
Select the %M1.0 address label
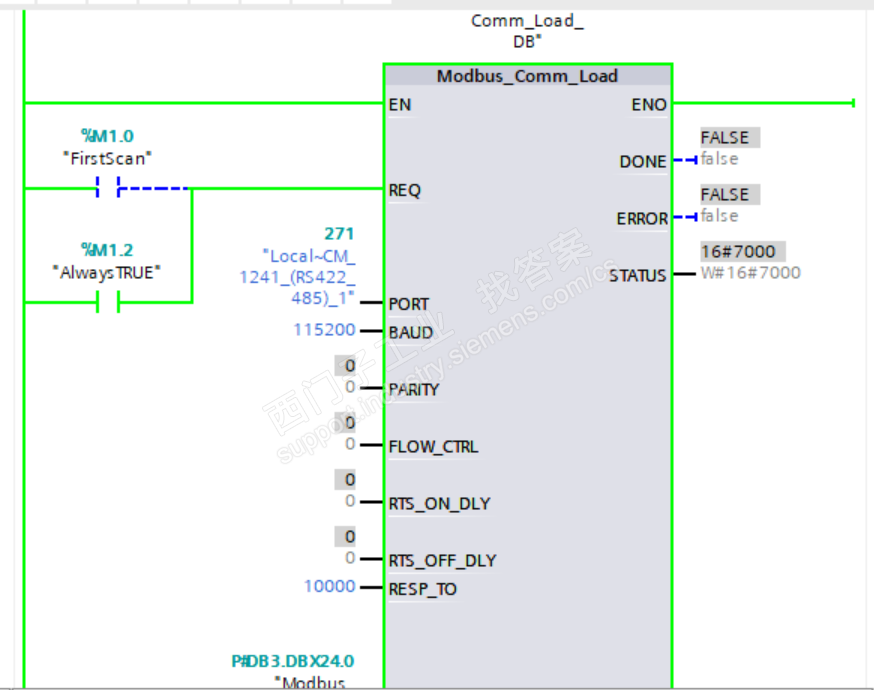(107, 136)
